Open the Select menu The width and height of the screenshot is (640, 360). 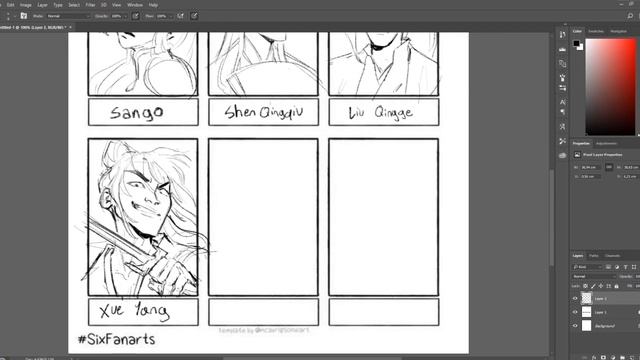click(x=74, y=5)
